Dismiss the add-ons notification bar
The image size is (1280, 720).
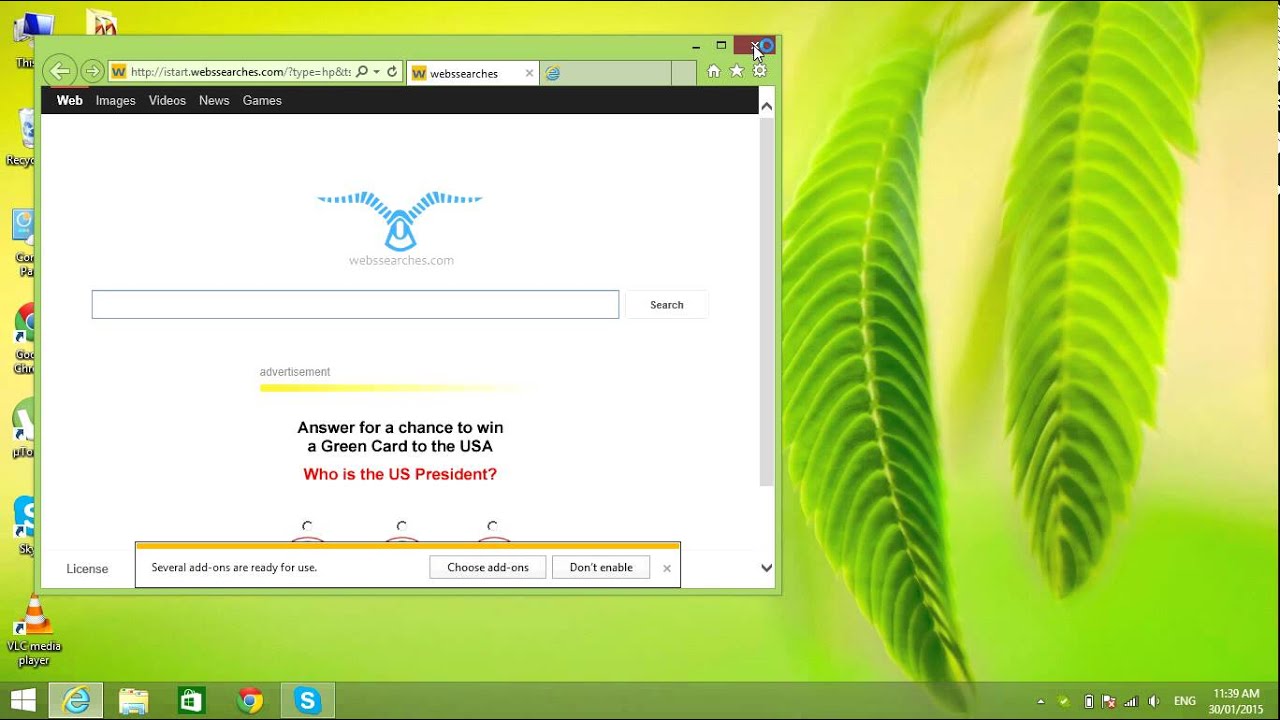667,568
